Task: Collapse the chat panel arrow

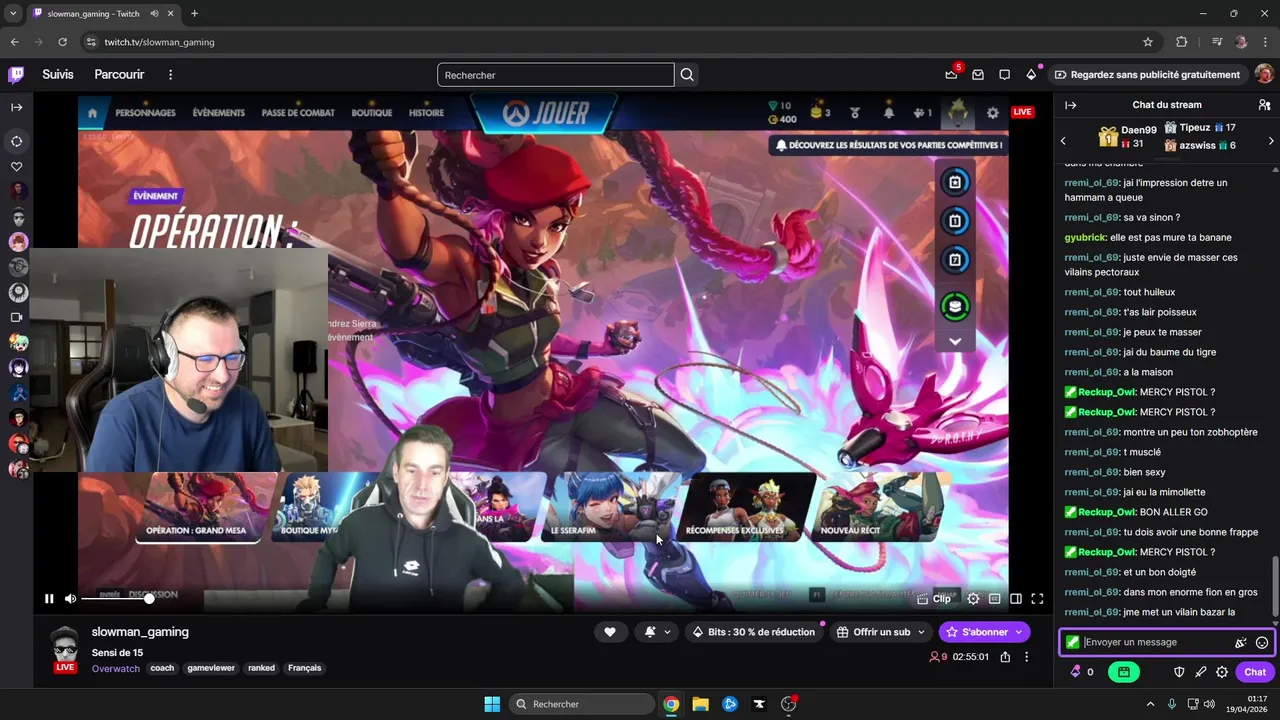Action: [1070, 105]
